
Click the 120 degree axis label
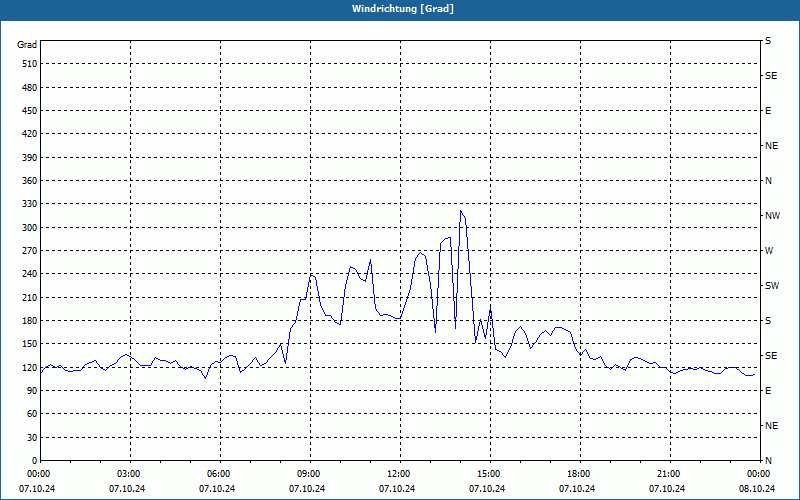click(x=30, y=367)
